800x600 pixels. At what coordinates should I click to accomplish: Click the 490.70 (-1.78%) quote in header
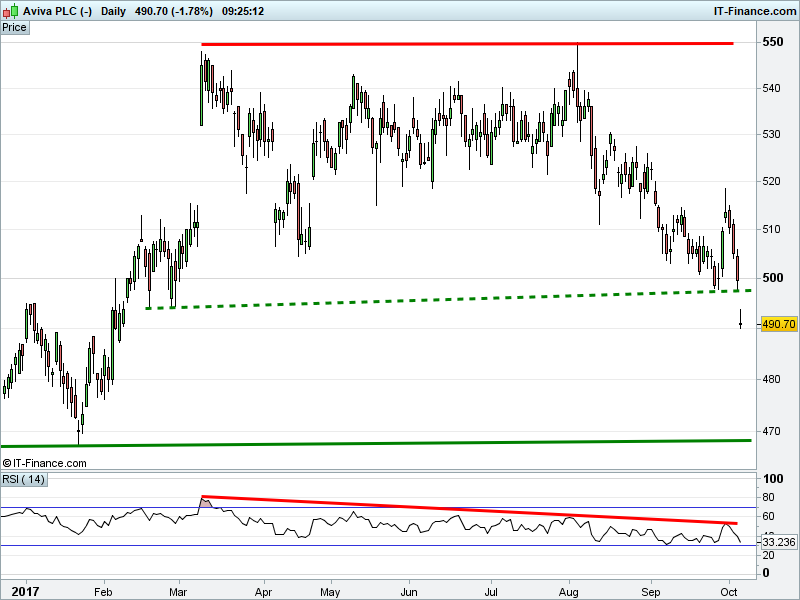tap(173, 11)
